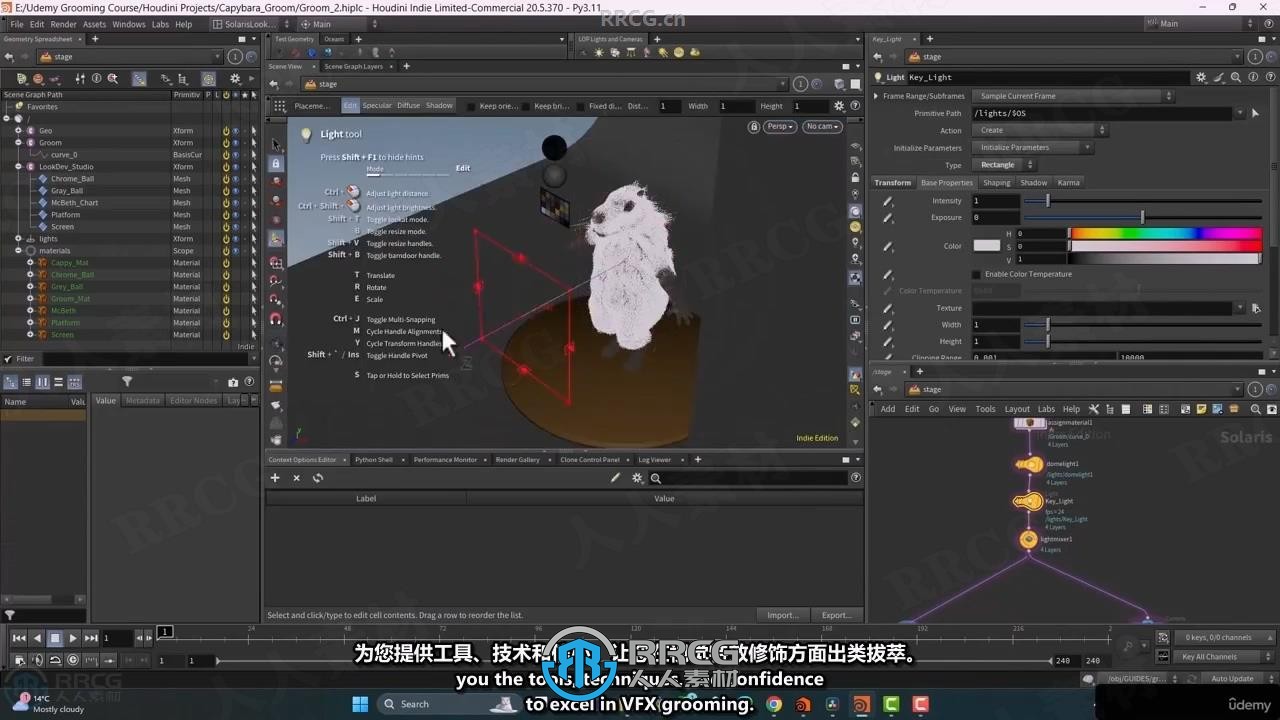Toggle viewport lock icon
This screenshot has height=720, width=1280.
point(754,127)
